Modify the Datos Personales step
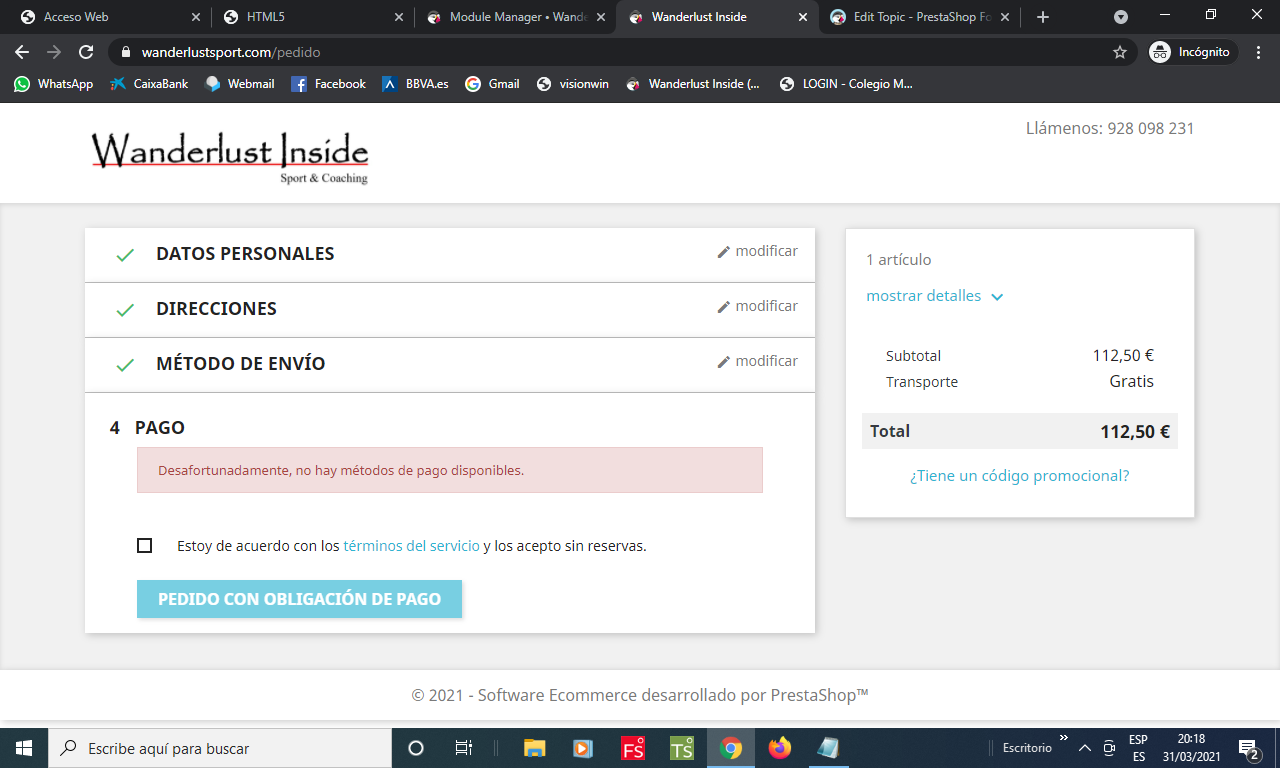This screenshot has height=768, width=1280. (x=758, y=251)
